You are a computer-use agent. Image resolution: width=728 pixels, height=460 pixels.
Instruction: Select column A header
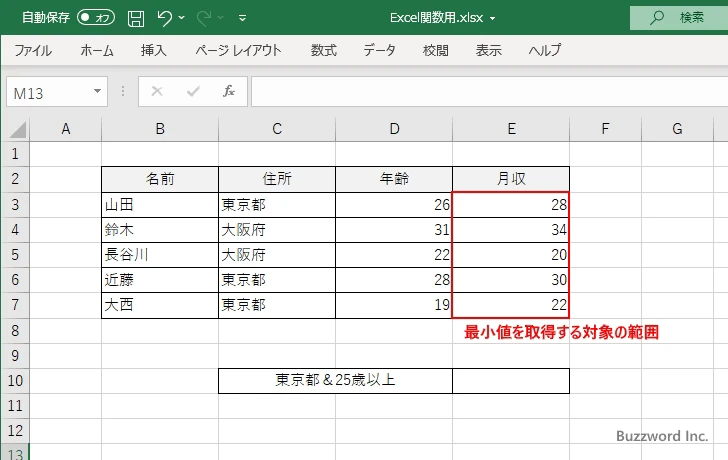click(66, 129)
